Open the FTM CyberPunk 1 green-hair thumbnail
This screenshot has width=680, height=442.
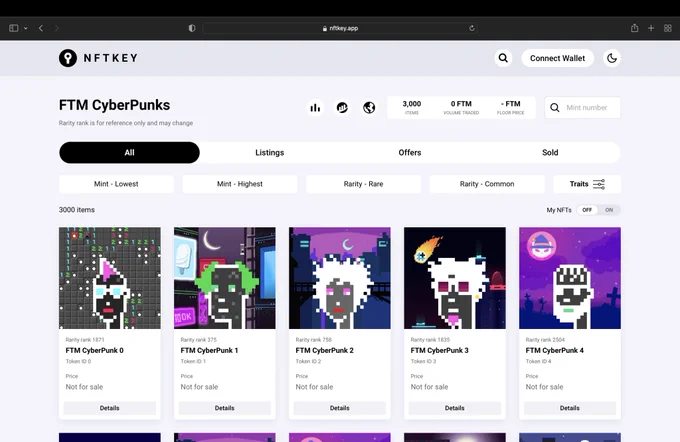point(225,278)
